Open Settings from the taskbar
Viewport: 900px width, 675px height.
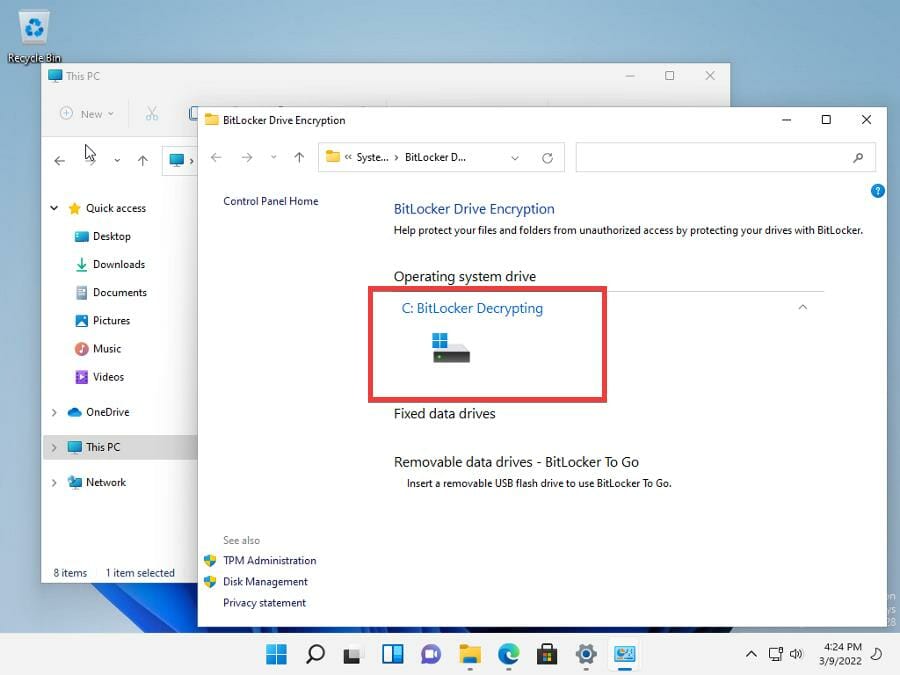[x=585, y=655]
